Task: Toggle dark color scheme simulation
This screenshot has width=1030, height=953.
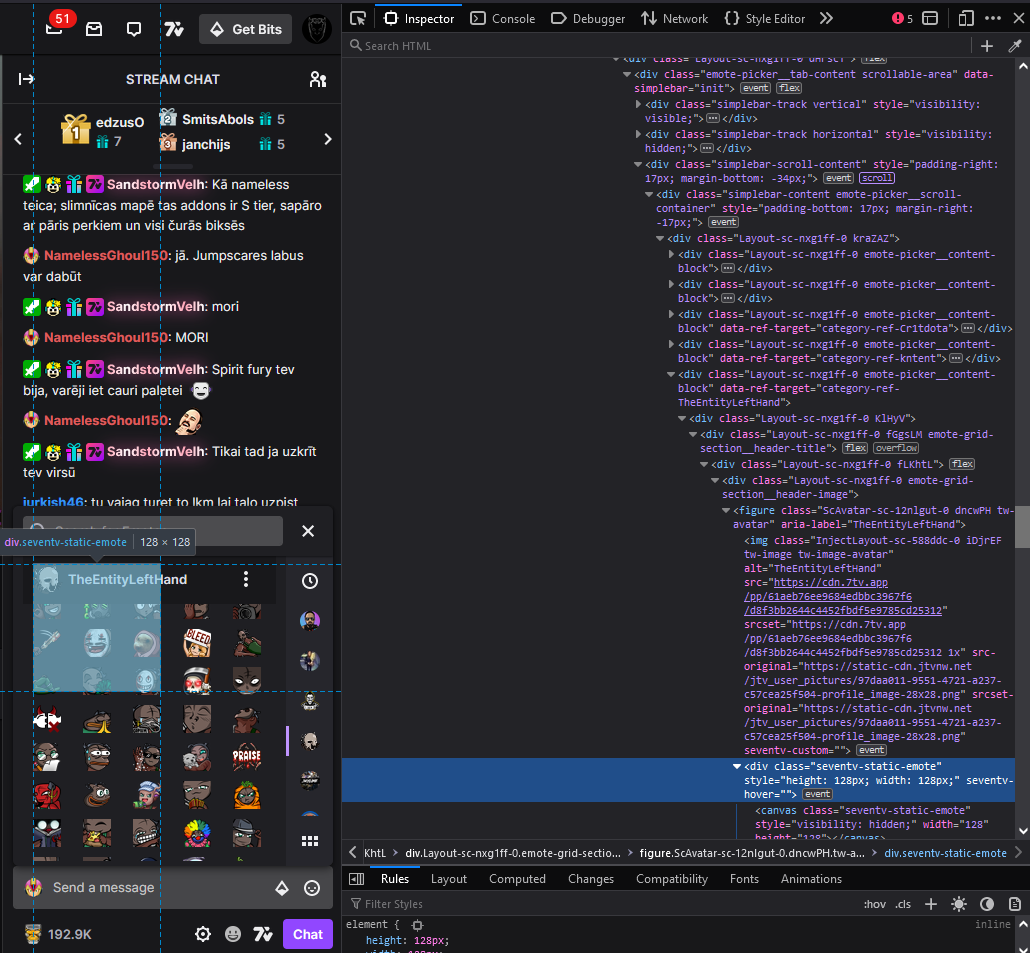Action: click(x=987, y=904)
